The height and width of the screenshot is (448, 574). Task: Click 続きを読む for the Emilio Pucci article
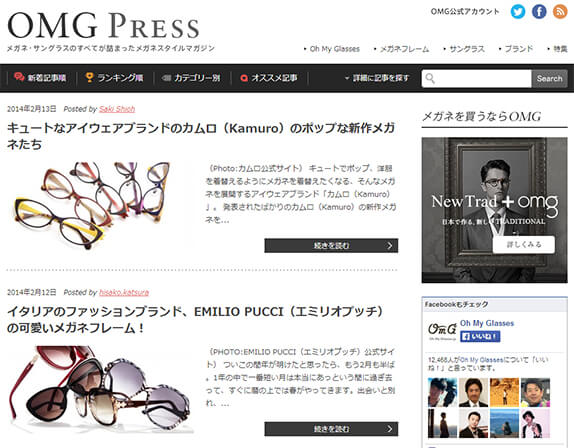pyautogui.click(x=331, y=429)
